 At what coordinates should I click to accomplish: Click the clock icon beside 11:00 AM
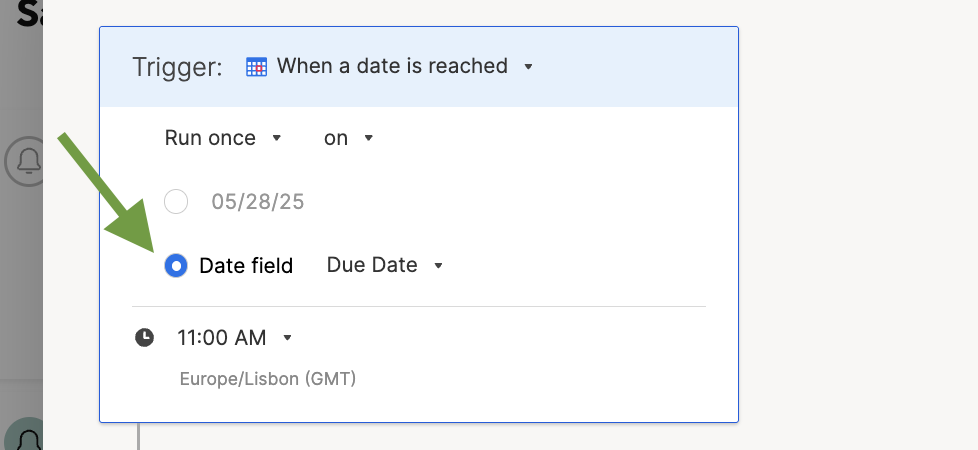(x=145, y=338)
